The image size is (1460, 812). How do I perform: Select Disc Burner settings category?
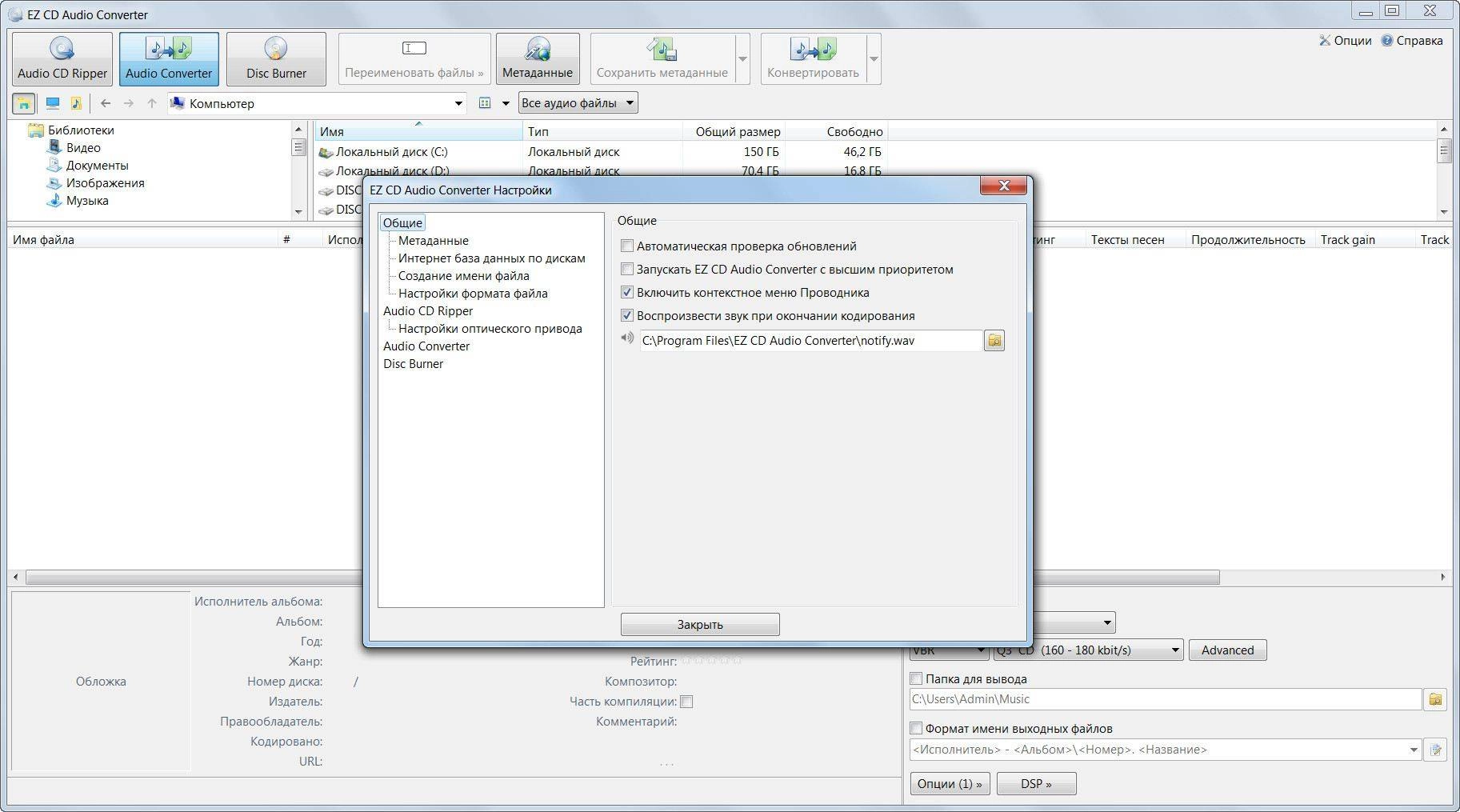413,364
